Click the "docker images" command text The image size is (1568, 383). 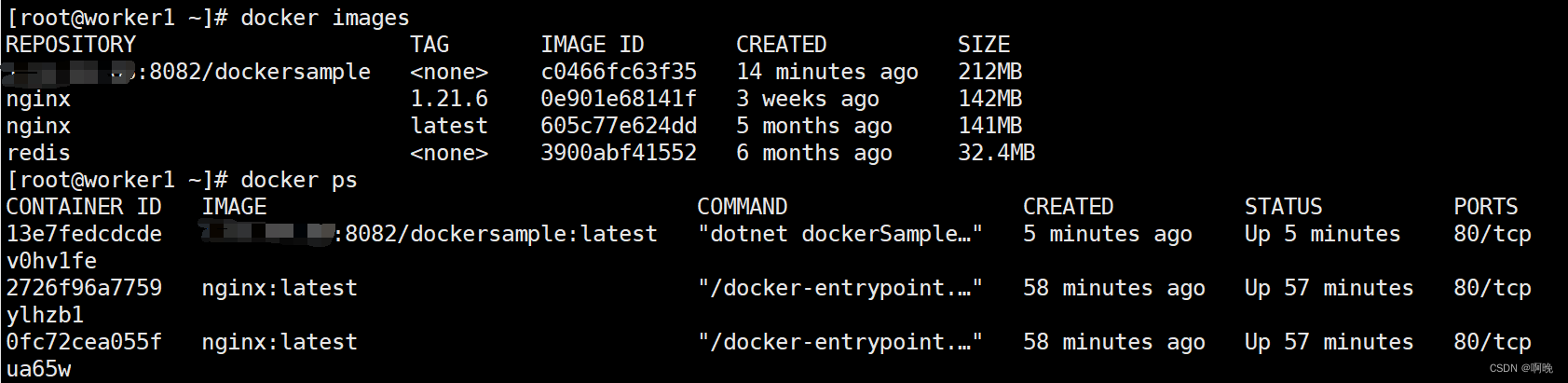[x=324, y=18]
